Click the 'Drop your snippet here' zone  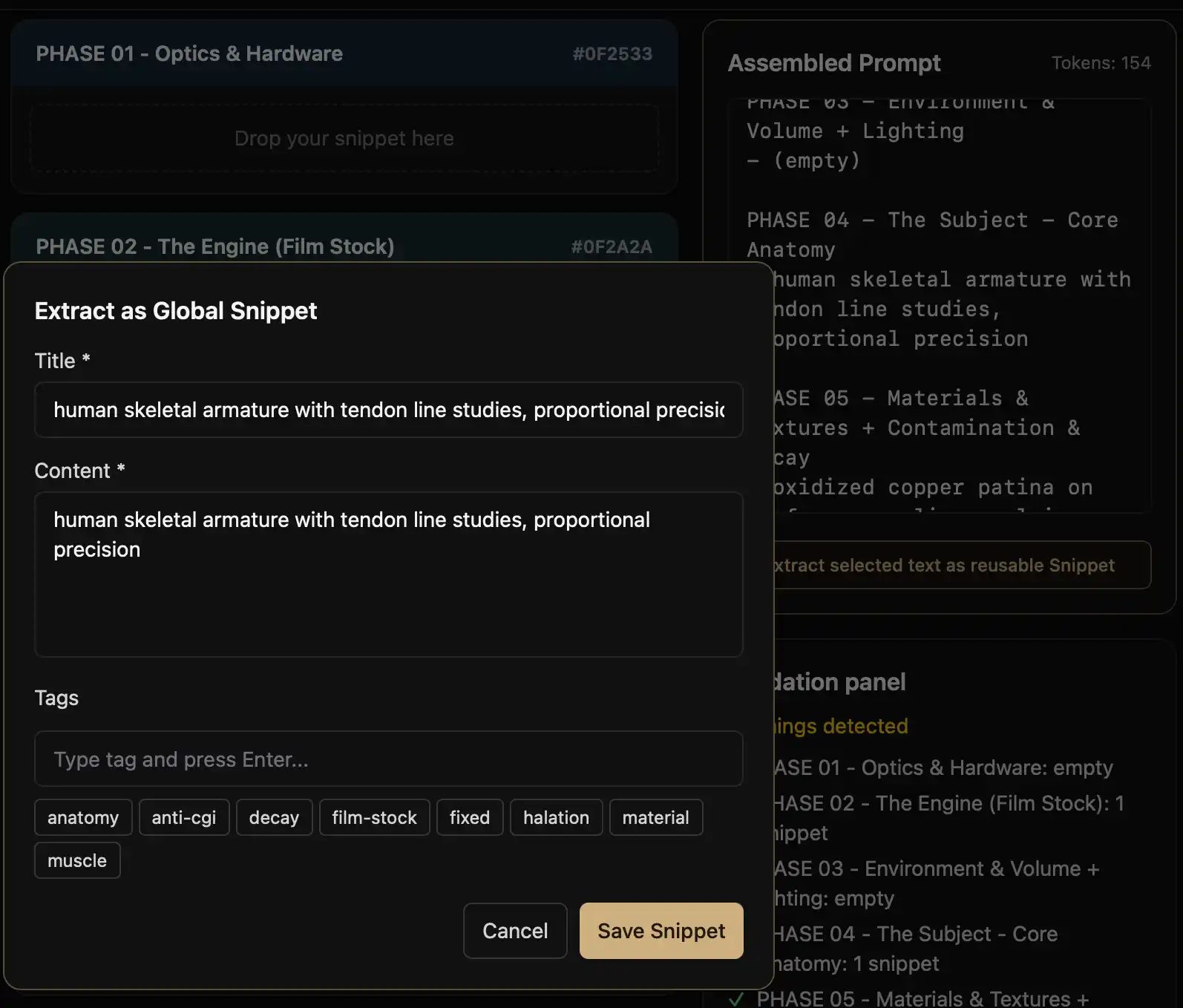click(x=344, y=138)
